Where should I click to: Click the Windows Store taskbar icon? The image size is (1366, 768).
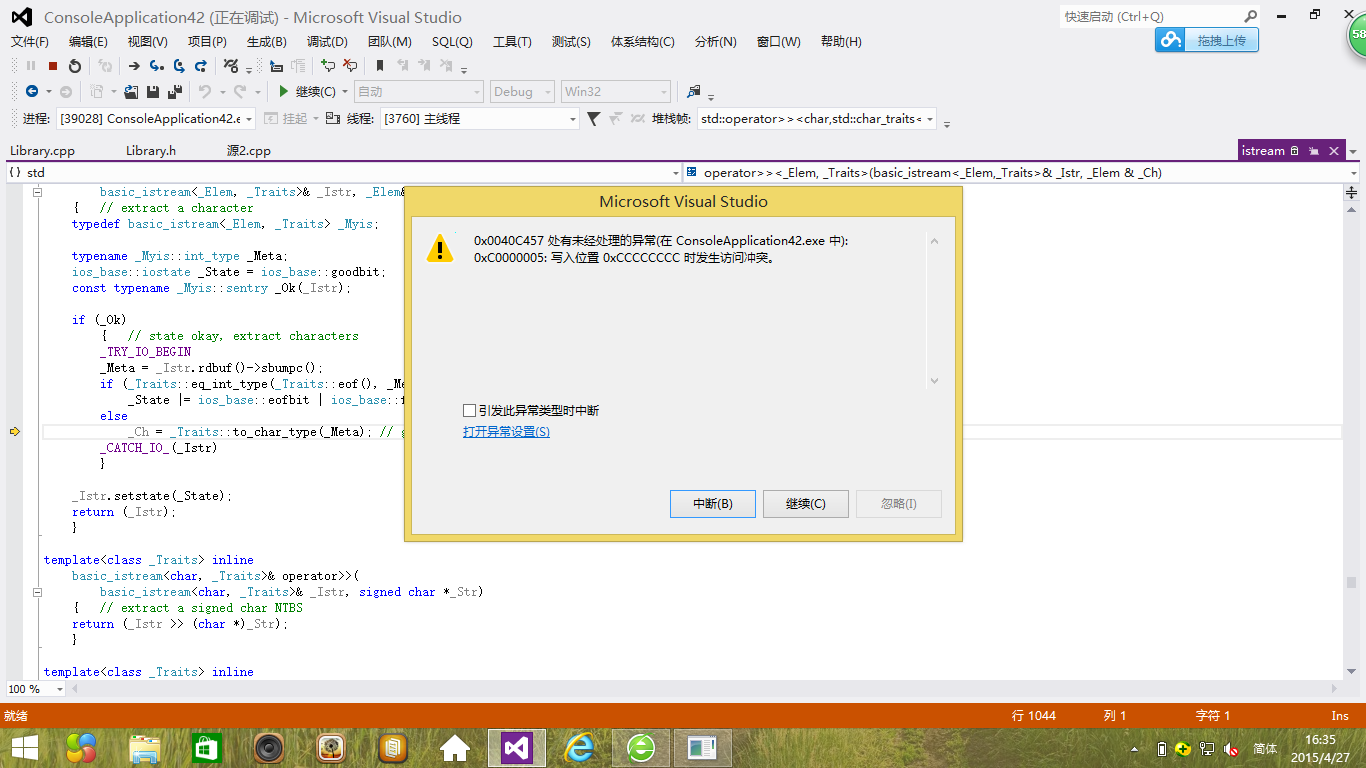[x=206, y=748]
